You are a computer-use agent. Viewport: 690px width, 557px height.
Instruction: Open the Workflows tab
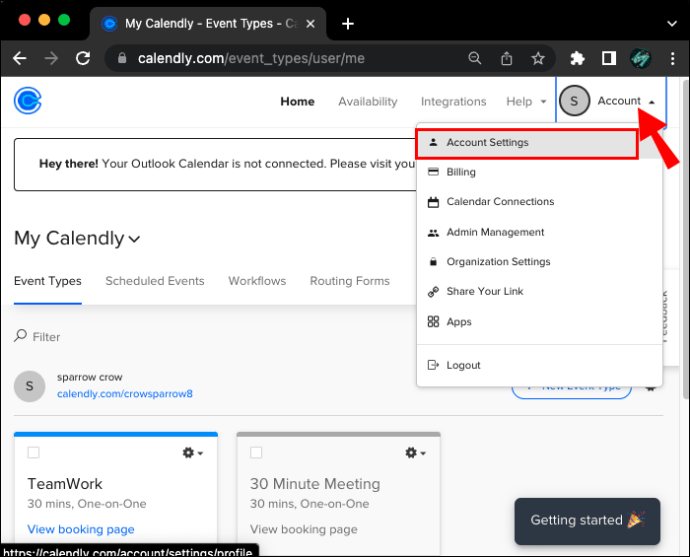coord(257,281)
